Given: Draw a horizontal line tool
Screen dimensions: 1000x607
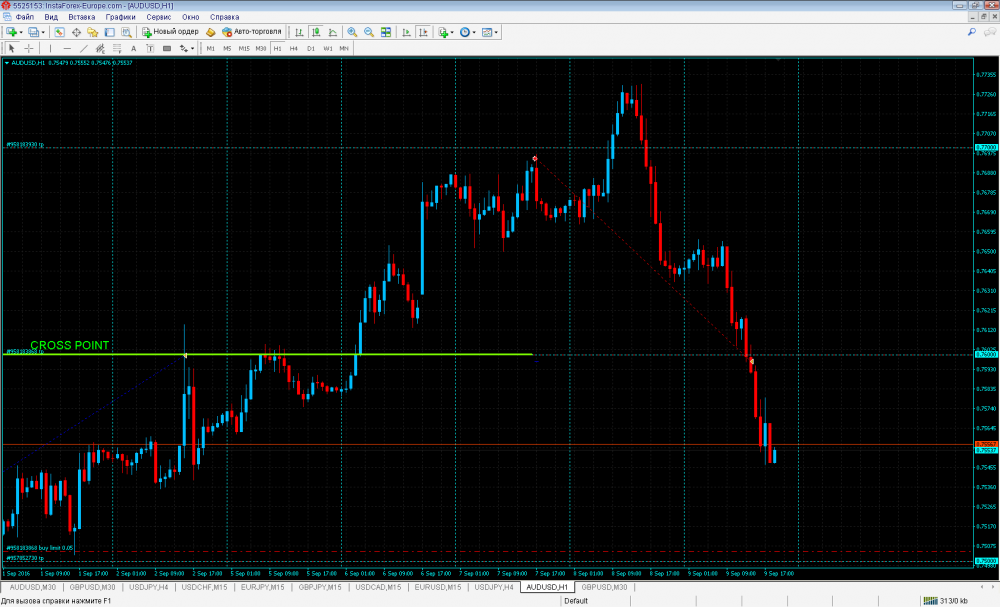Looking at the screenshot, I should [x=67, y=48].
